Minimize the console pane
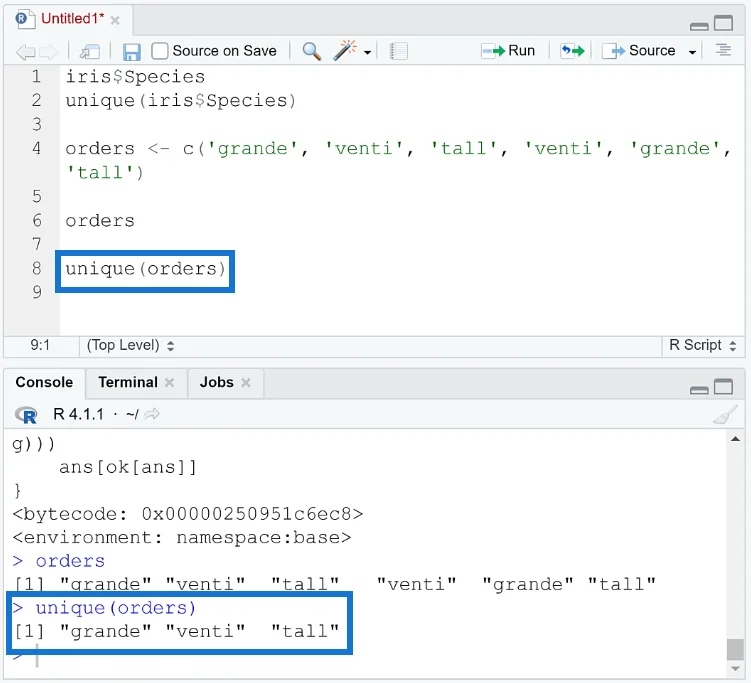Viewport: 751px width, 683px height. (699, 390)
